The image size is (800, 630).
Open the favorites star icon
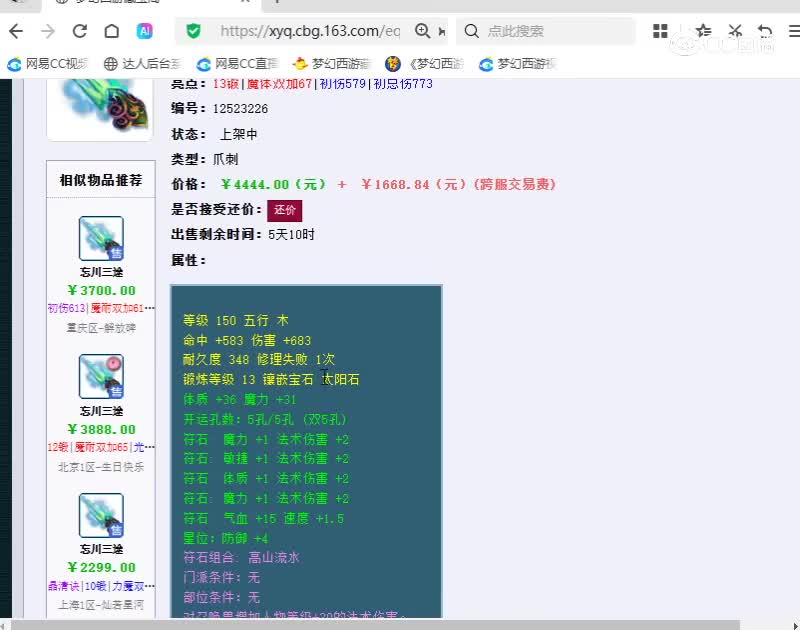point(703,31)
